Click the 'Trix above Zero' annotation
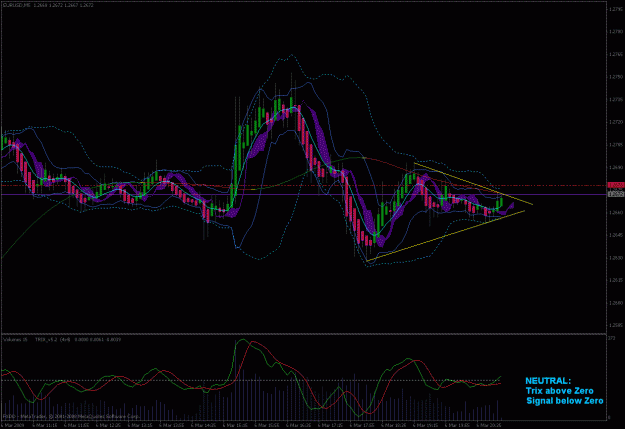Screen dimensions: 625x429 pos(559,391)
